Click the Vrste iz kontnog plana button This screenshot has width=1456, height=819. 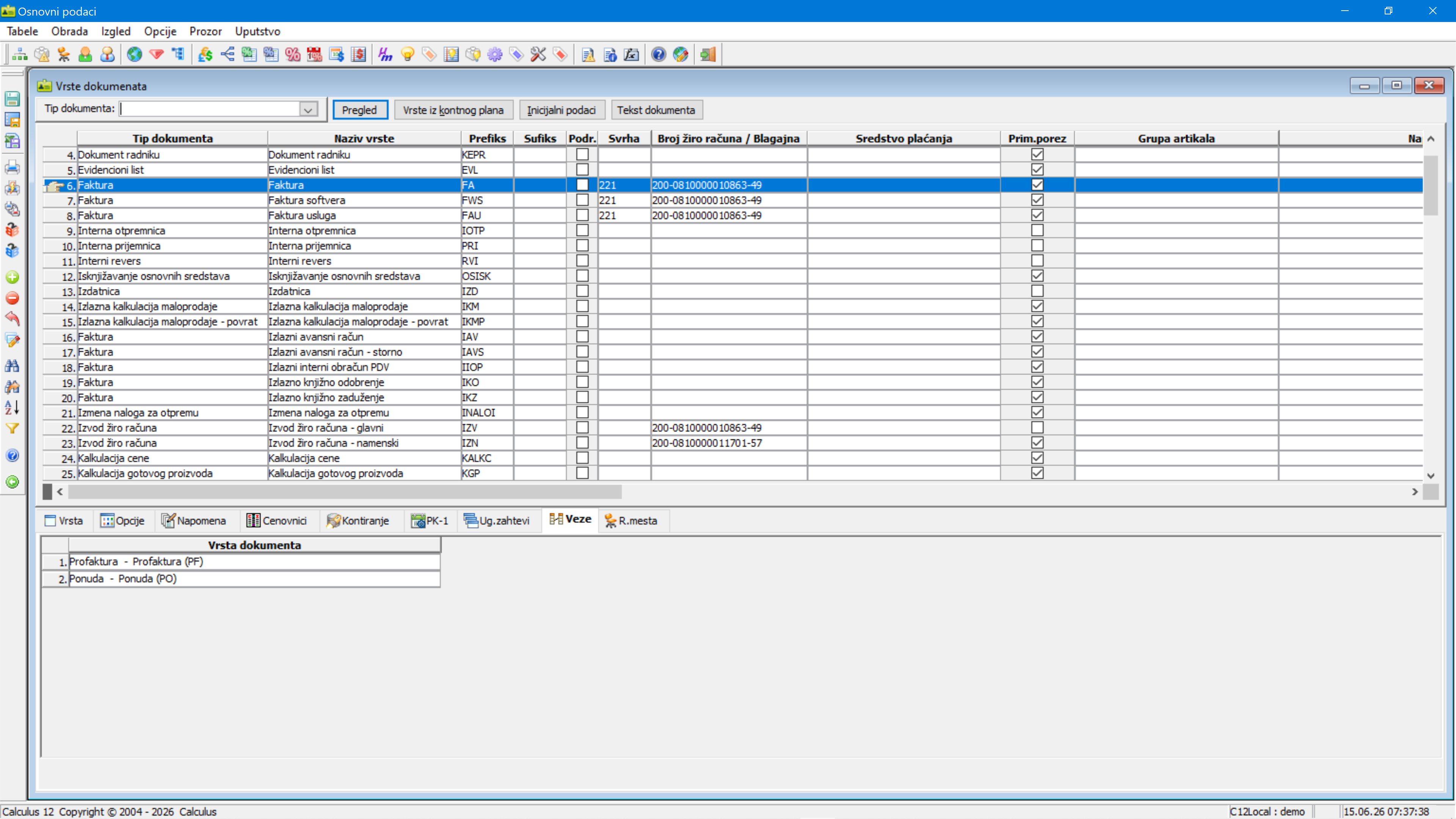click(x=453, y=110)
